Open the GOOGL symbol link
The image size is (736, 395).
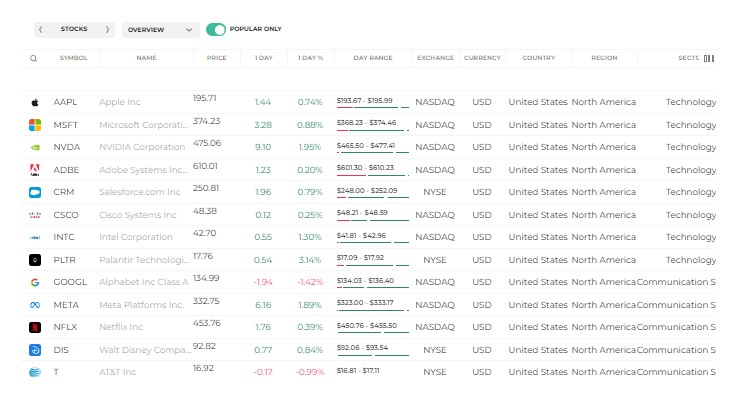70,282
